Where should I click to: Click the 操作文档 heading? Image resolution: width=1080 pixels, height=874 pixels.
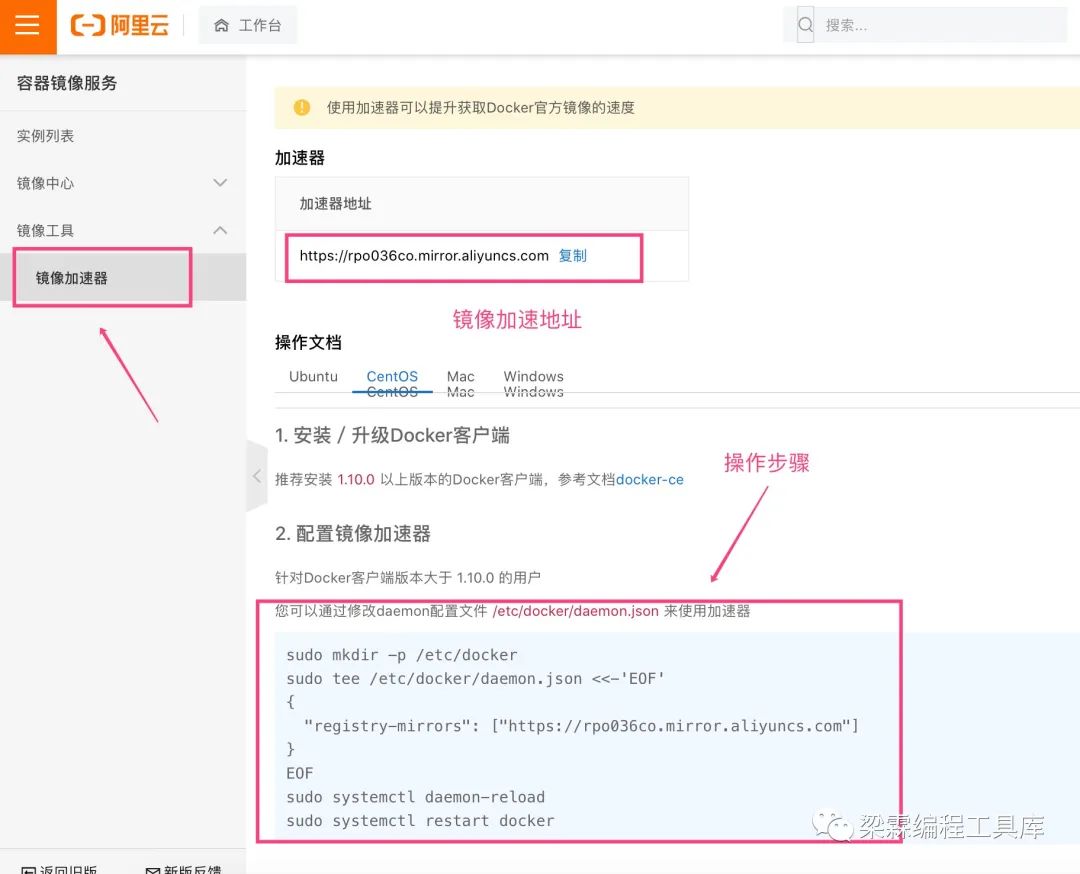tap(308, 342)
